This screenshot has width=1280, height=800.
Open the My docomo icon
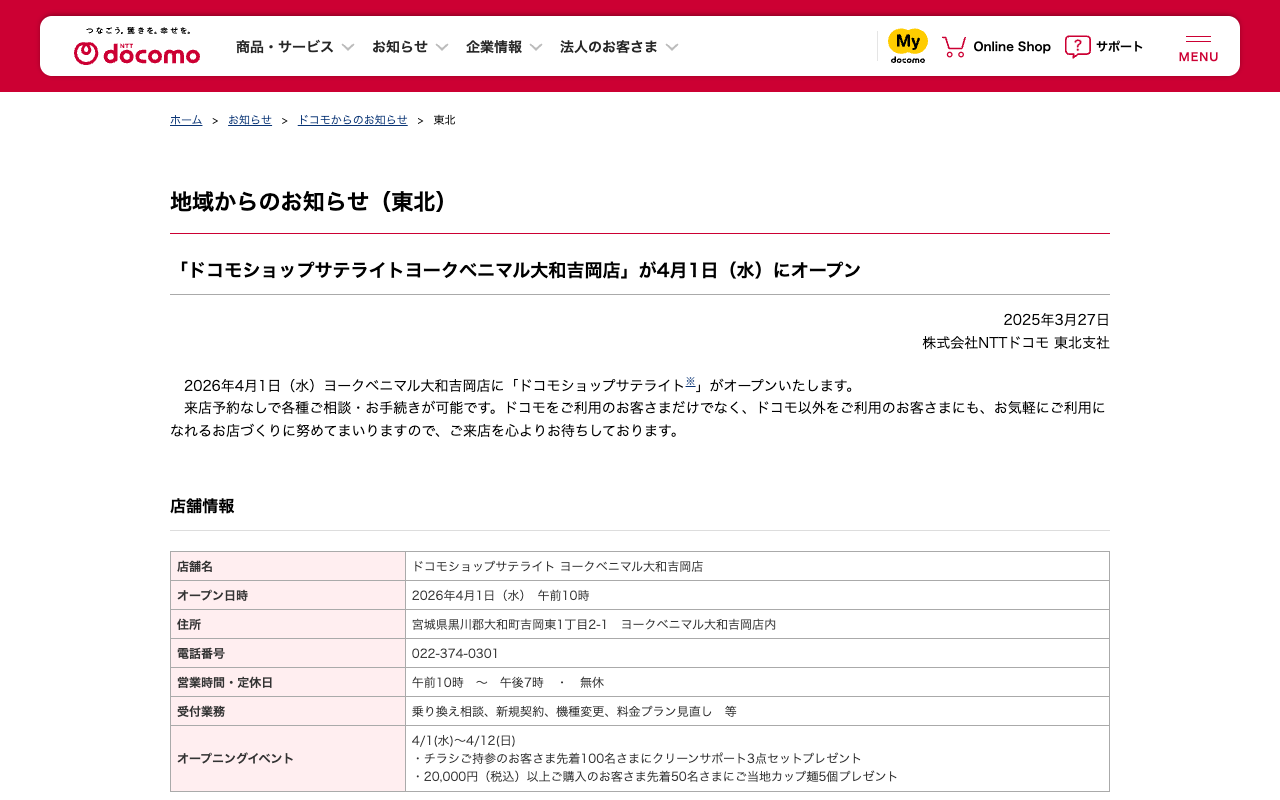(x=908, y=46)
